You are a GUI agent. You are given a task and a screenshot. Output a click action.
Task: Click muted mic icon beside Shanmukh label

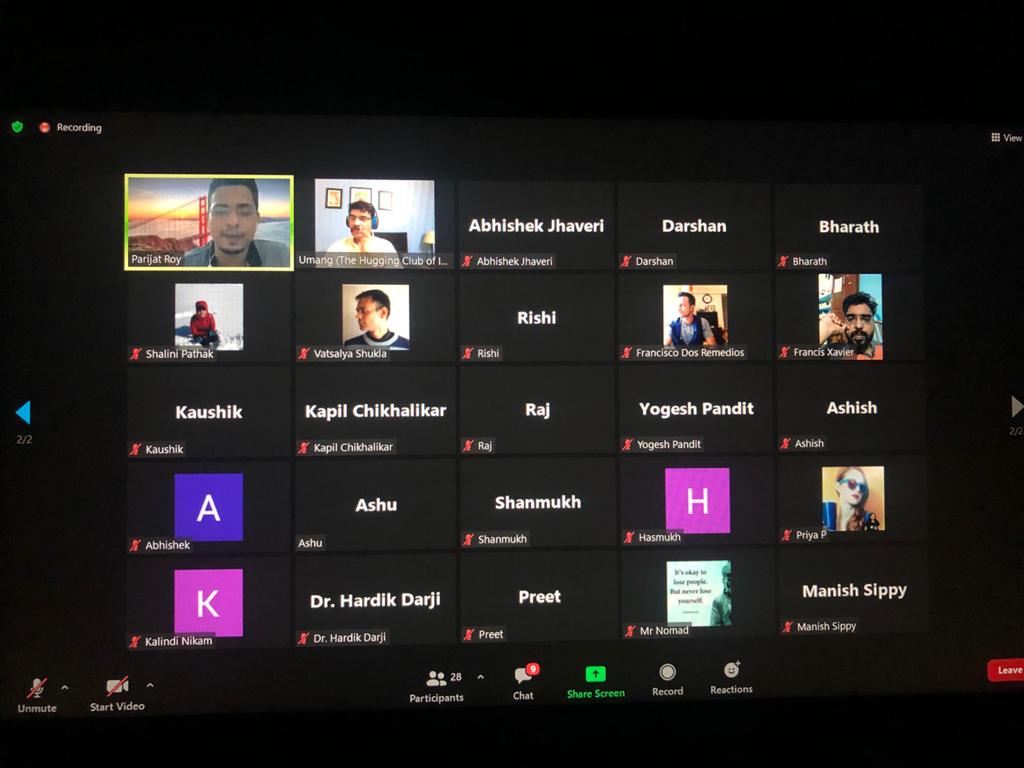pyautogui.click(x=469, y=539)
